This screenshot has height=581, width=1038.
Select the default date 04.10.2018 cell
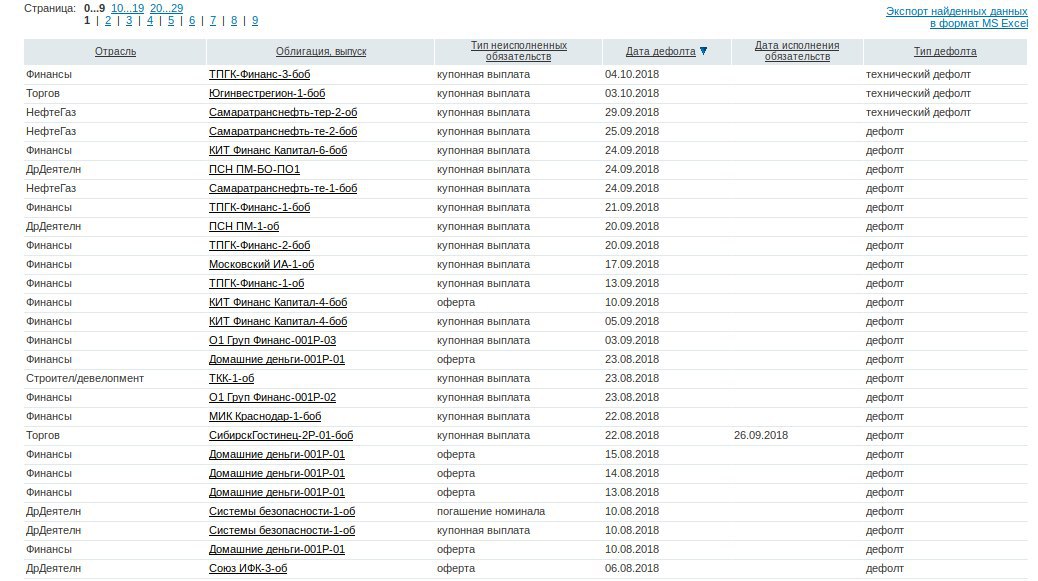[632, 74]
